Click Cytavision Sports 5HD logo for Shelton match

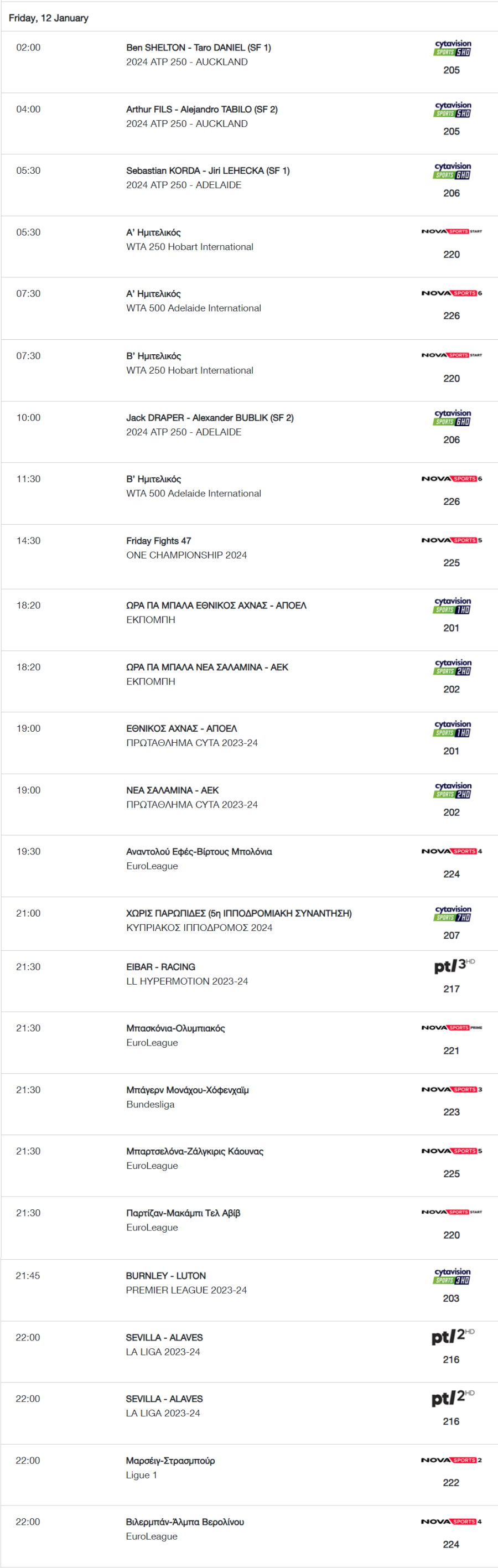point(452,48)
